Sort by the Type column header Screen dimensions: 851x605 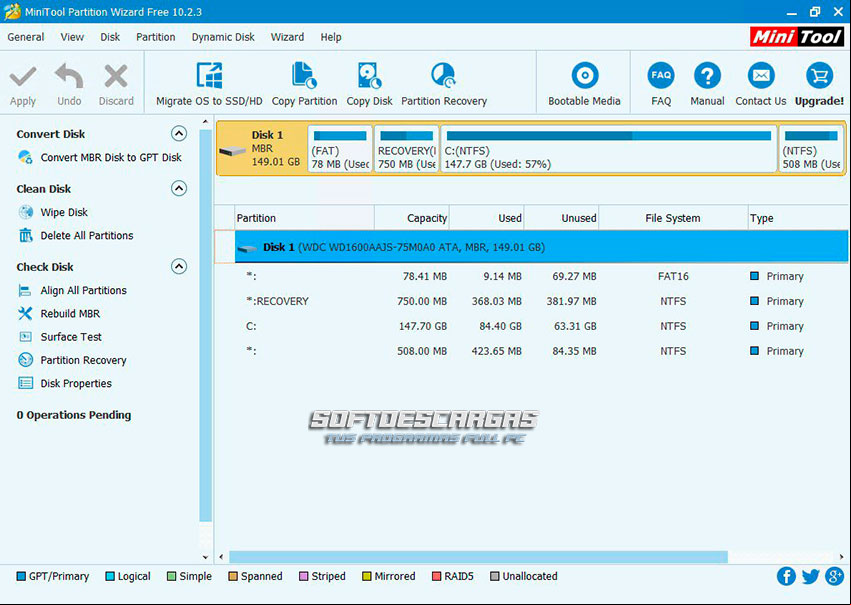(x=798, y=218)
